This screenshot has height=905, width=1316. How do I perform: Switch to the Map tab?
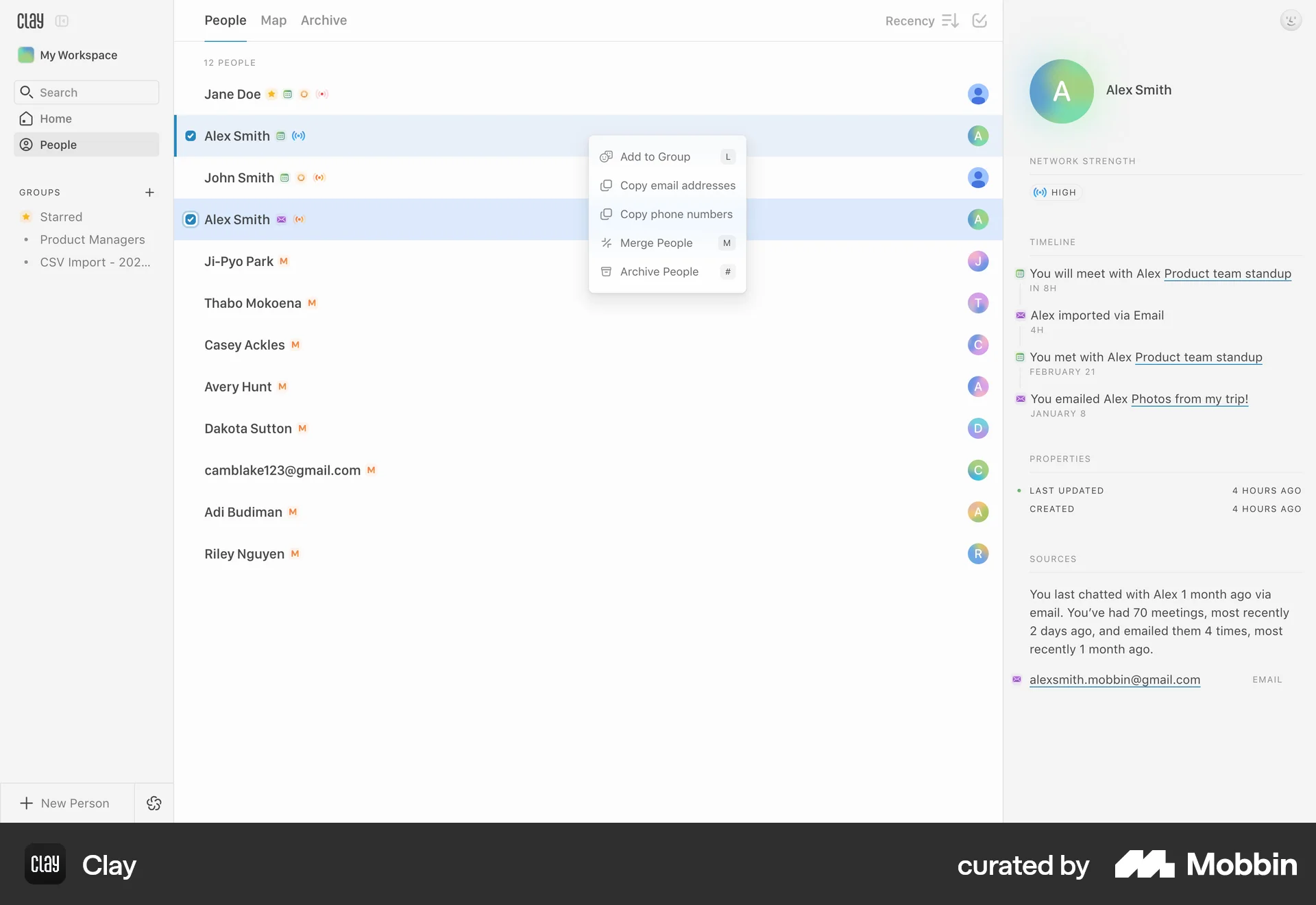tap(273, 21)
